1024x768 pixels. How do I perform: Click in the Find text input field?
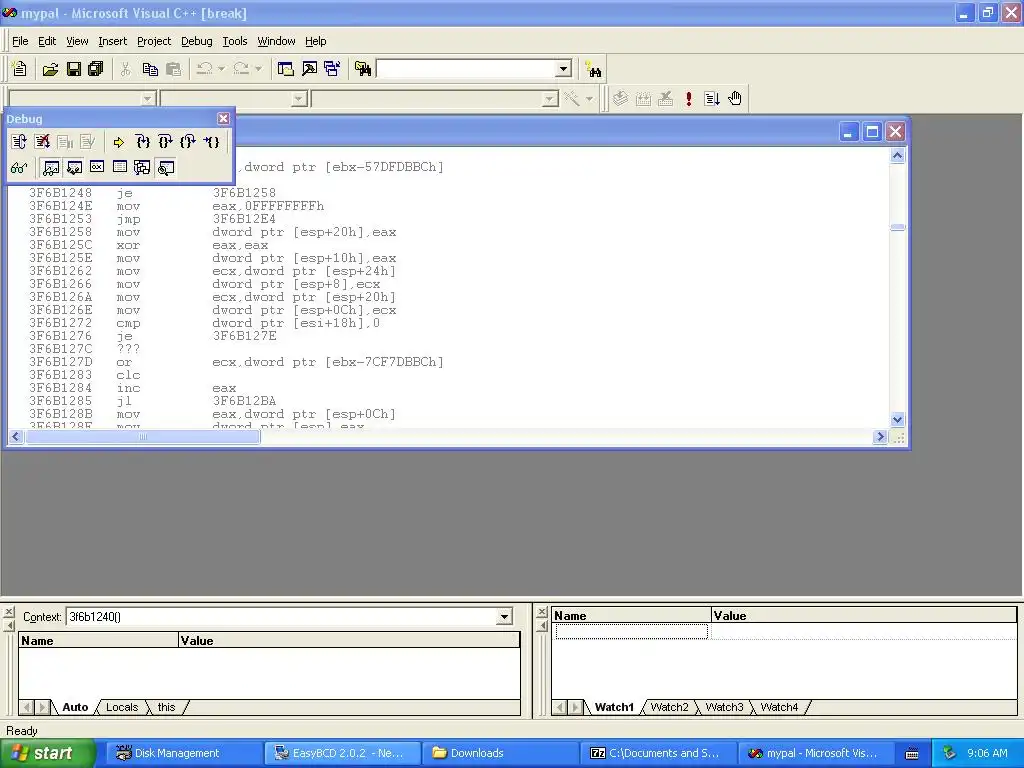[466, 69]
